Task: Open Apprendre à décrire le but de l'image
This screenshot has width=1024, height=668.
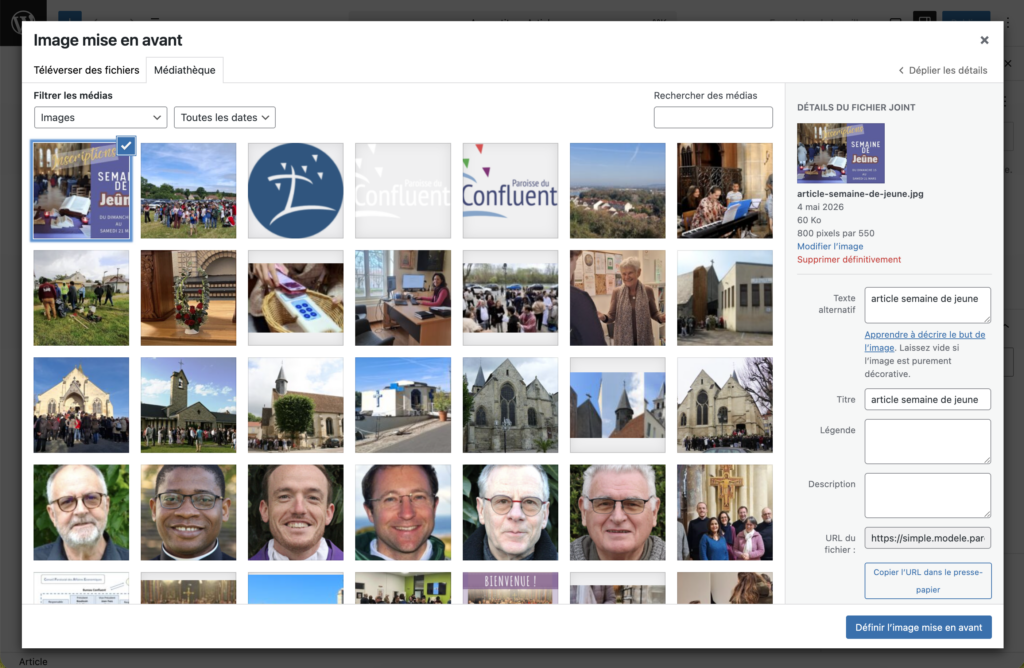Action: [x=924, y=341]
